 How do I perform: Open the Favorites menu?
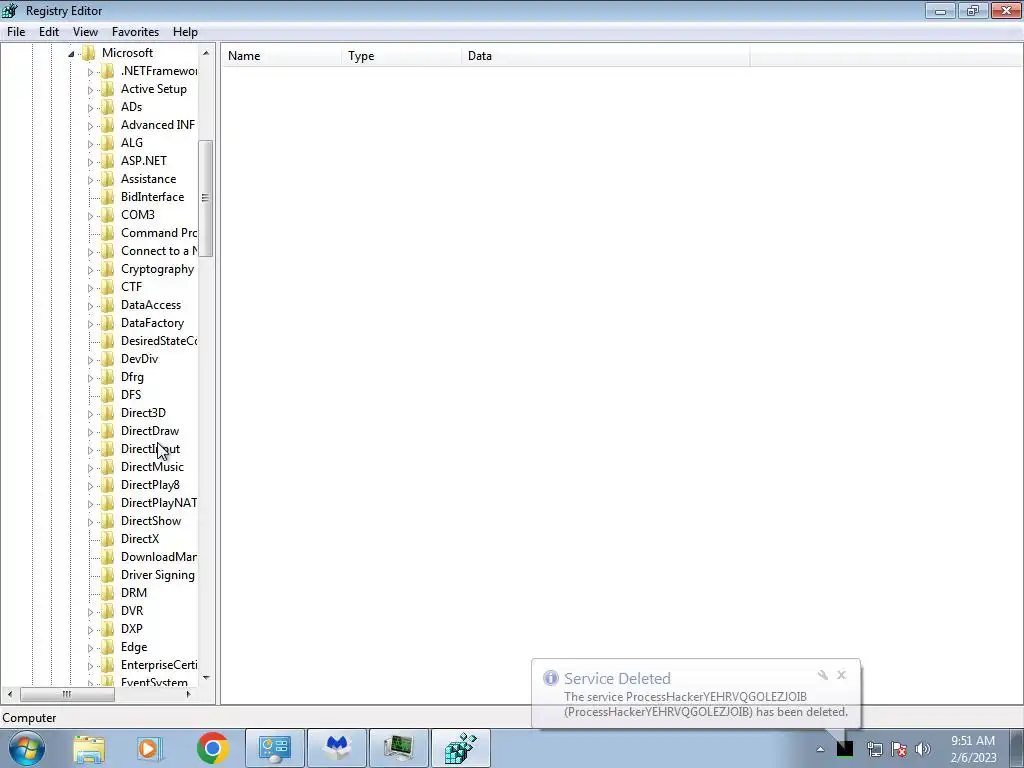pyautogui.click(x=135, y=31)
